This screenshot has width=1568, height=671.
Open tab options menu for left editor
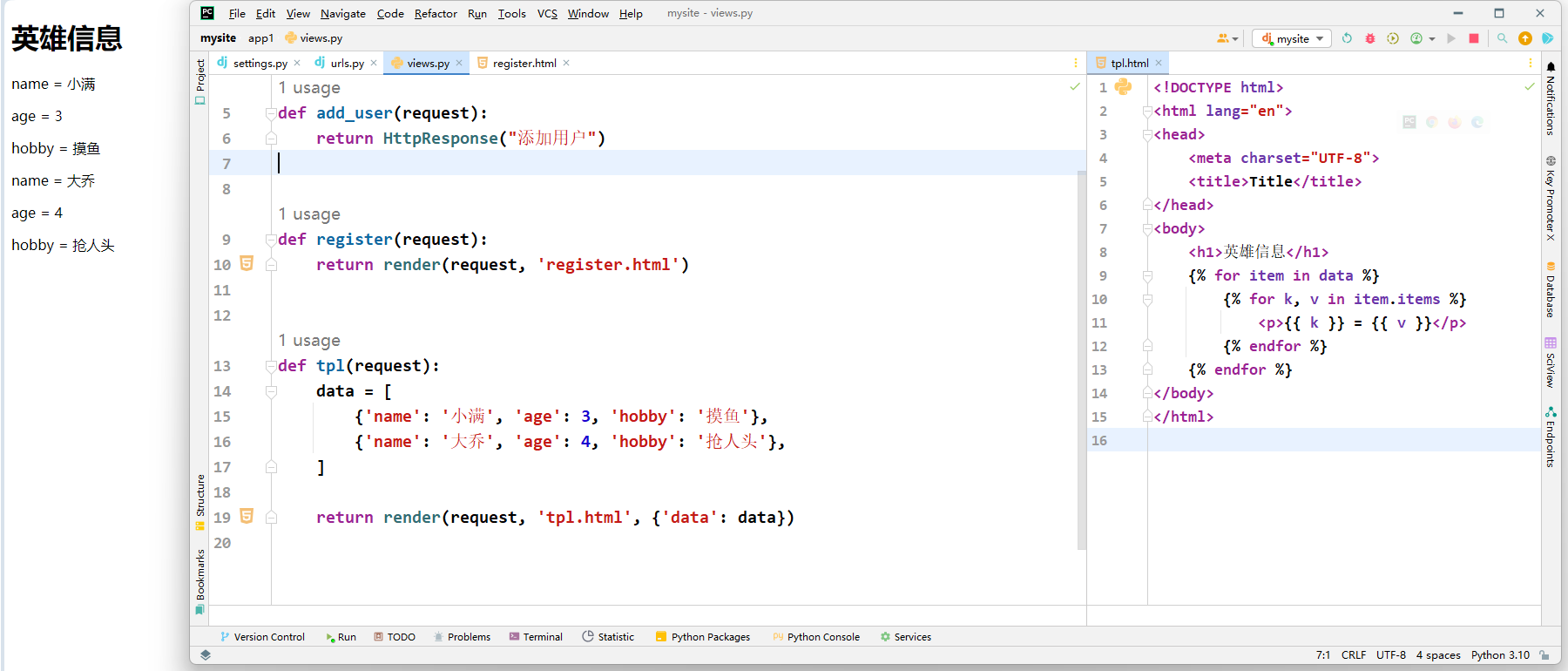pyautogui.click(x=1075, y=63)
